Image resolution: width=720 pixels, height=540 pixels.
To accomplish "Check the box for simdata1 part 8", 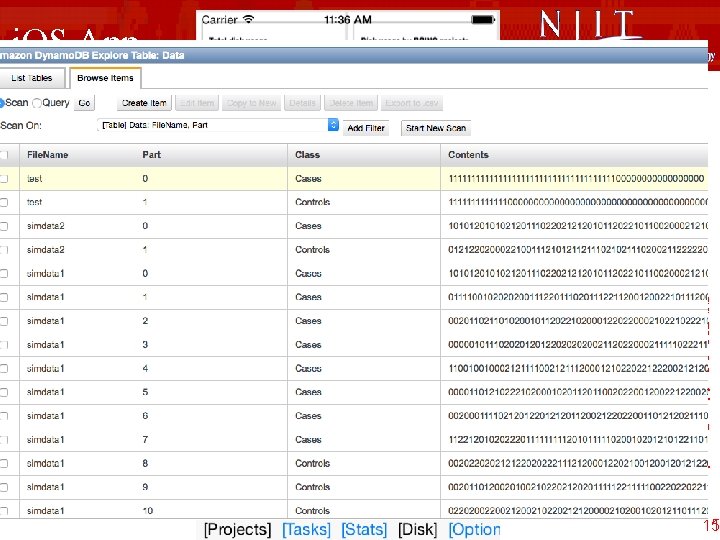I will click(4, 463).
